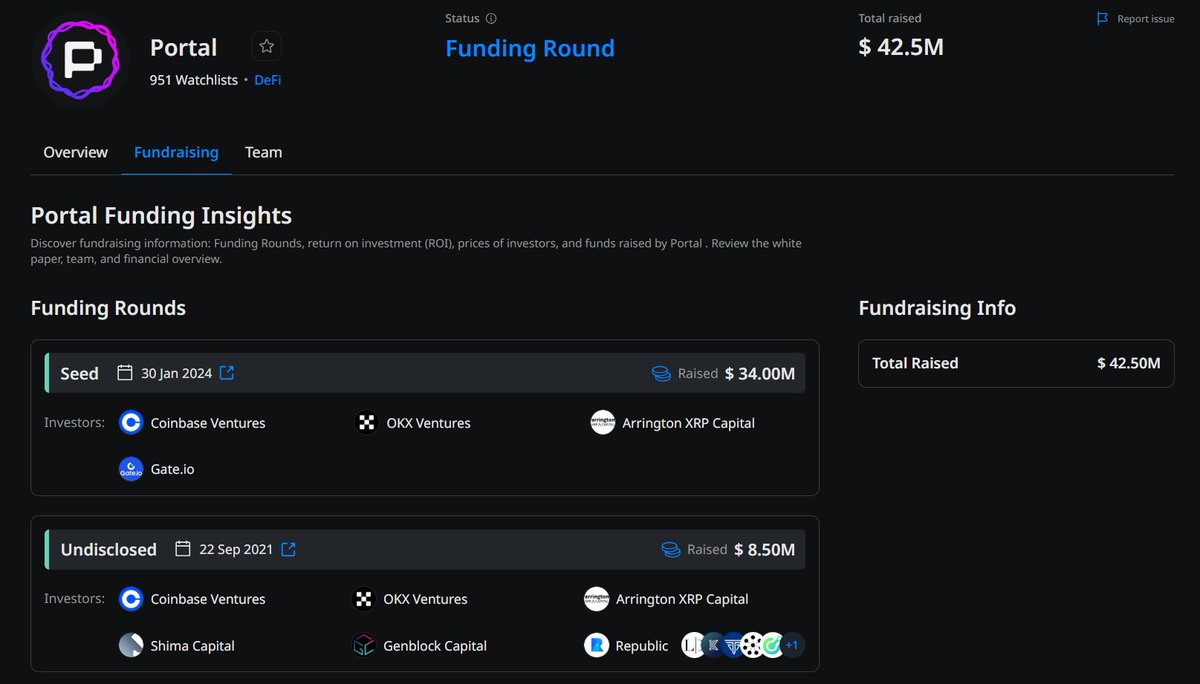Screen dimensions: 1200x684
Task: Open the Genblock Capital investor link
Action: 435,646
